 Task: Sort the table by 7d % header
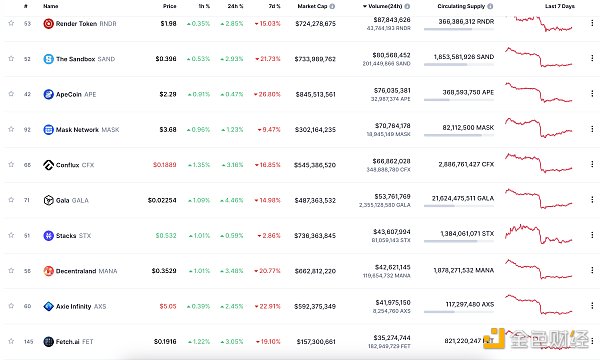tap(274, 6)
